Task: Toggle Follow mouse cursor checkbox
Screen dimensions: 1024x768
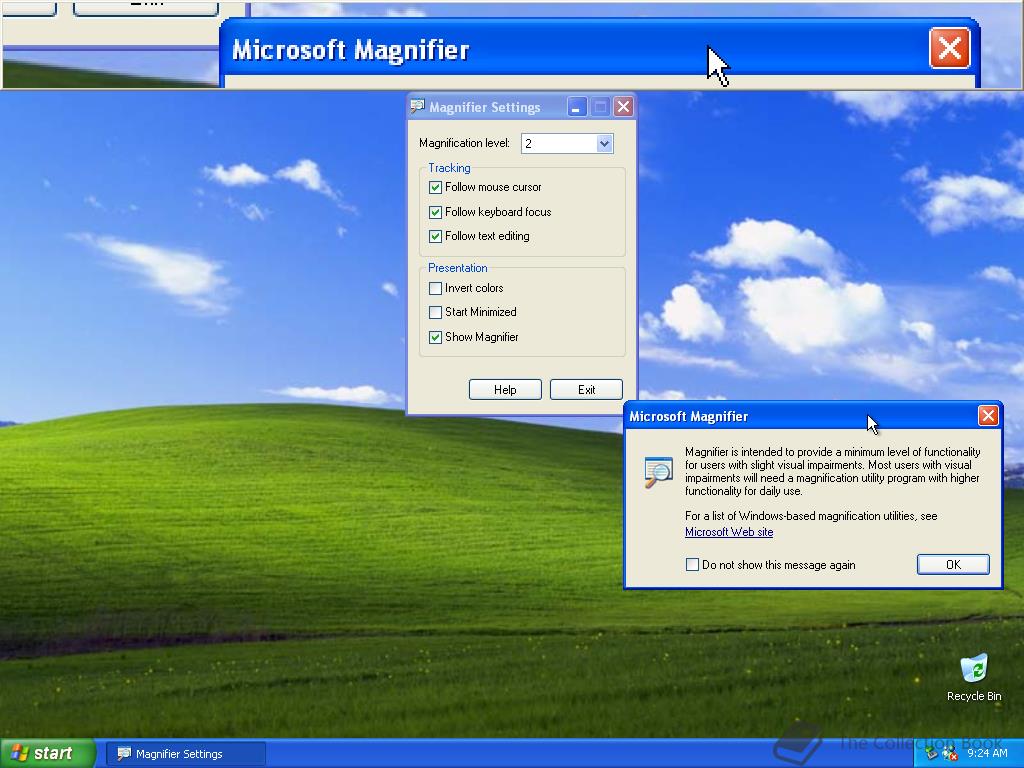Action: [x=435, y=187]
